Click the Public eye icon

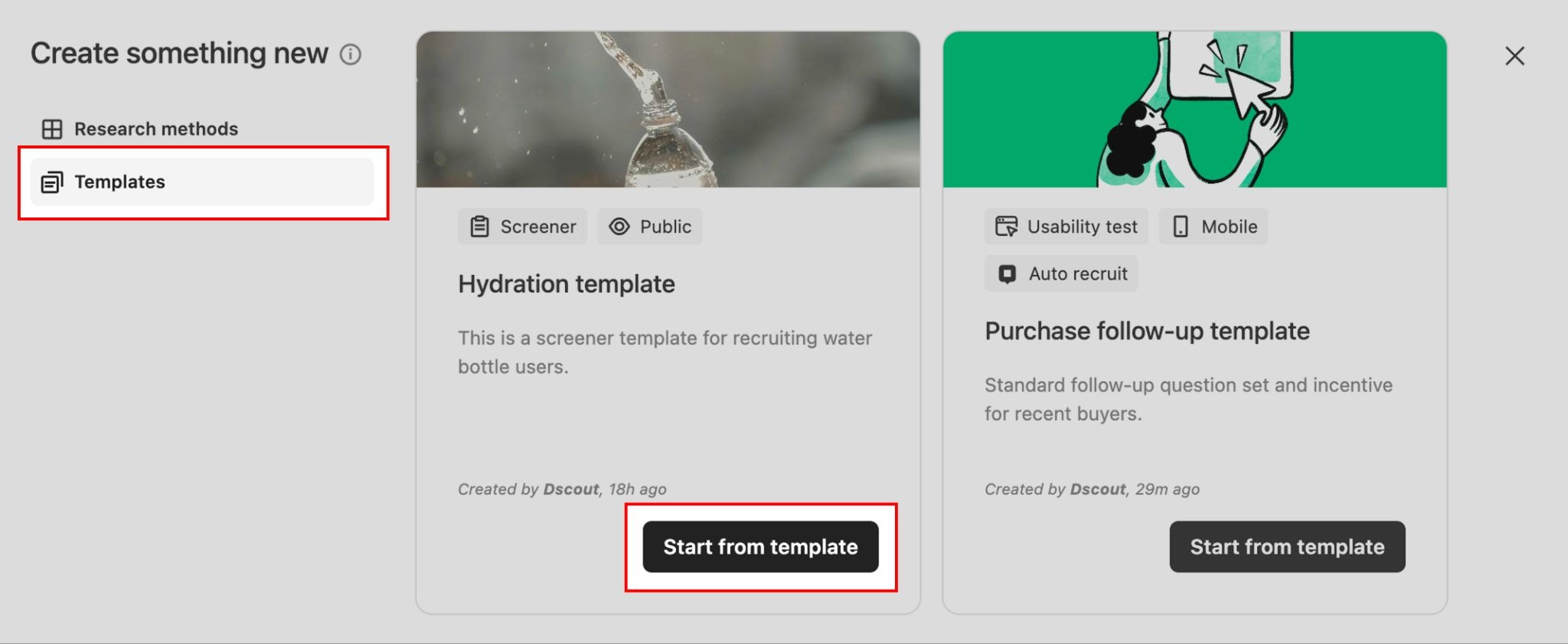point(619,227)
